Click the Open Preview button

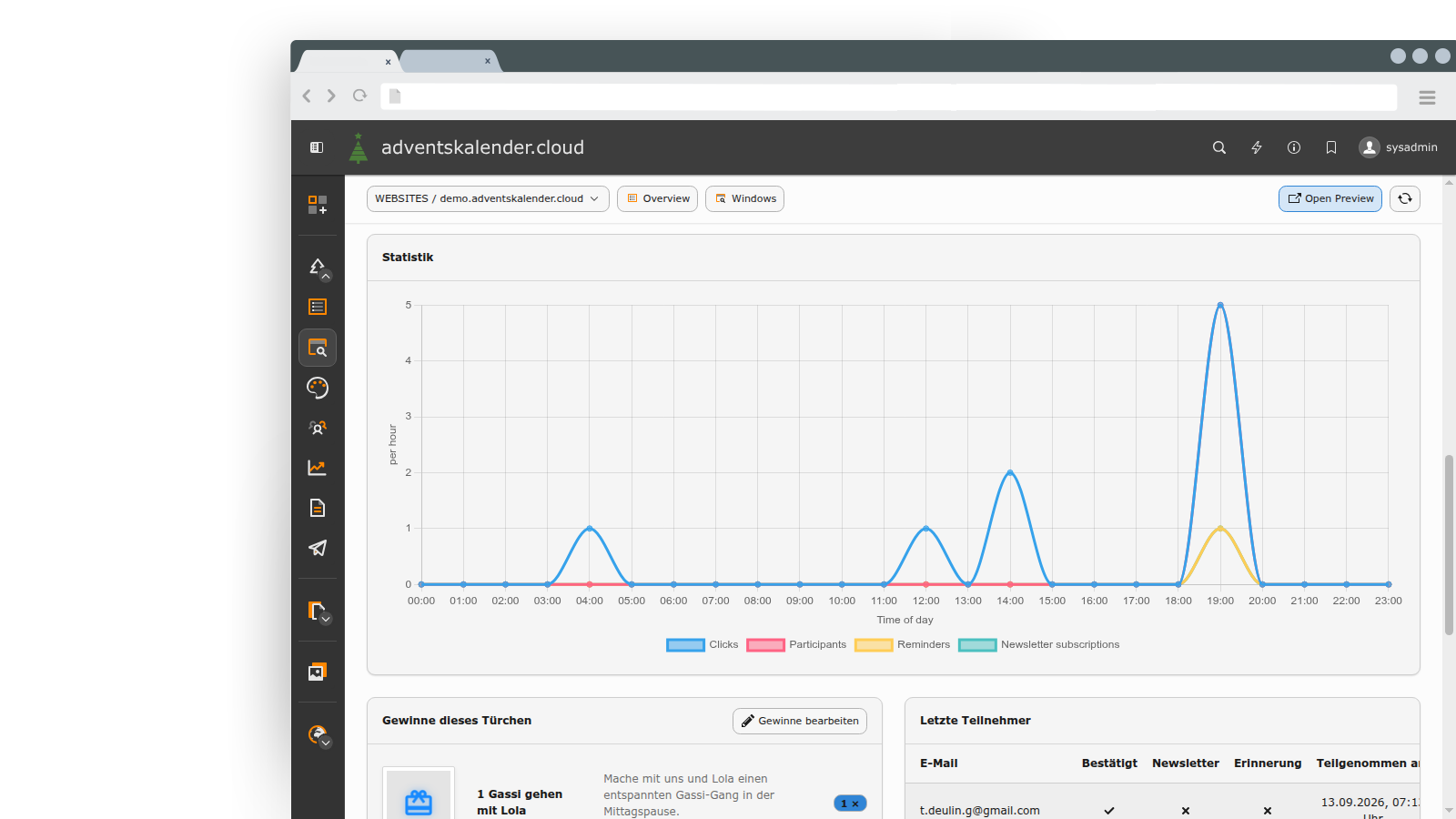(1330, 198)
